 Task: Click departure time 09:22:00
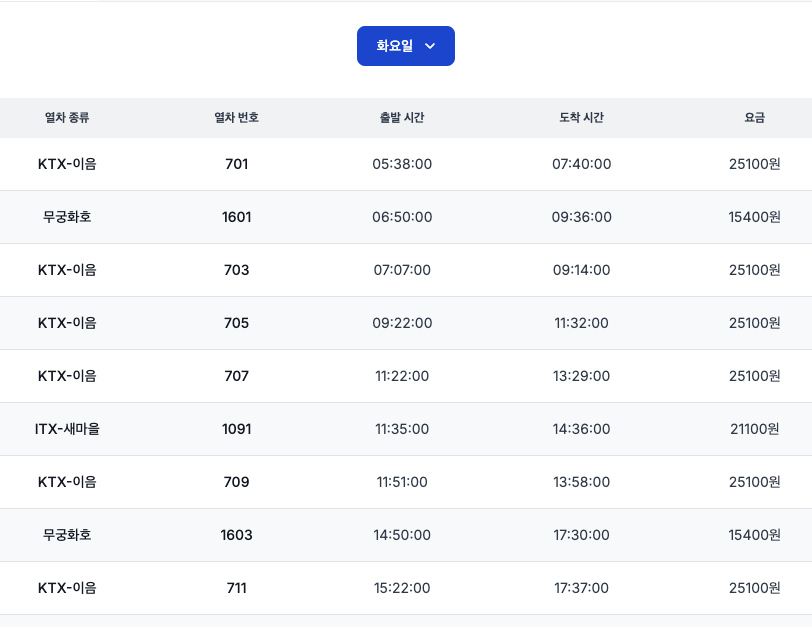pos(402,323)
